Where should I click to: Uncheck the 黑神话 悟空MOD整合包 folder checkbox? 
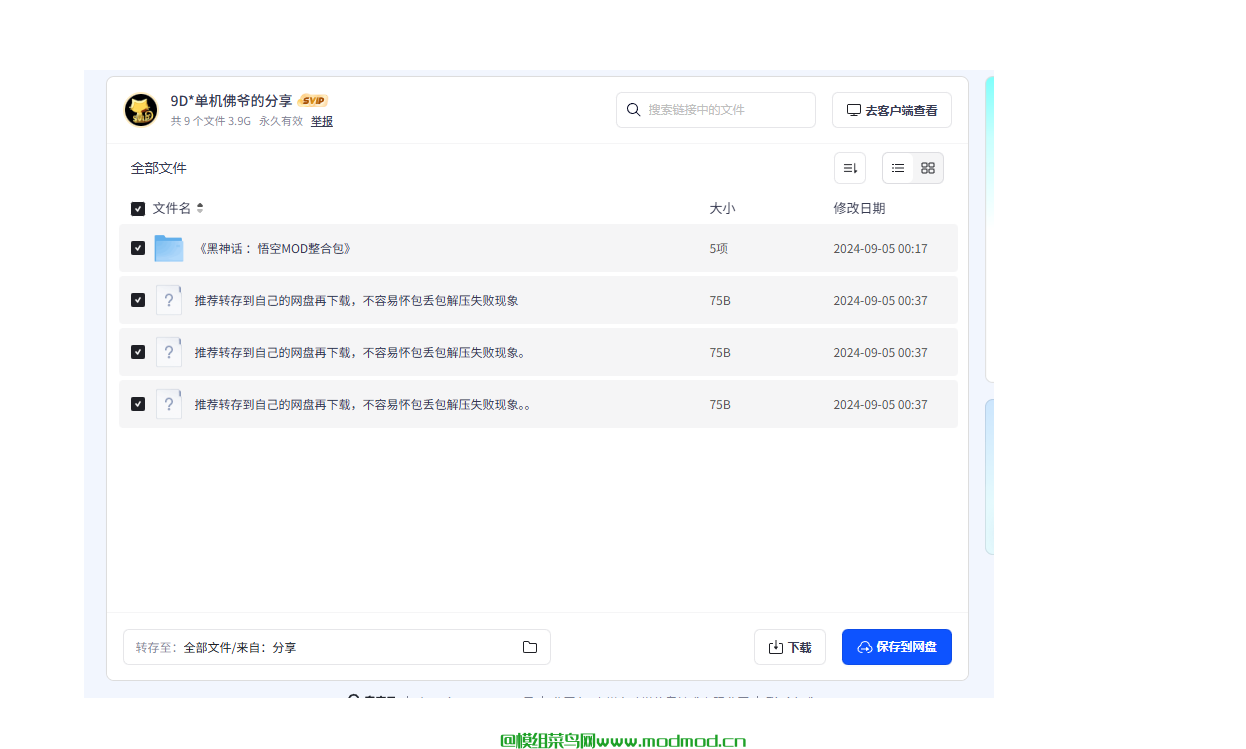point(138,248)
